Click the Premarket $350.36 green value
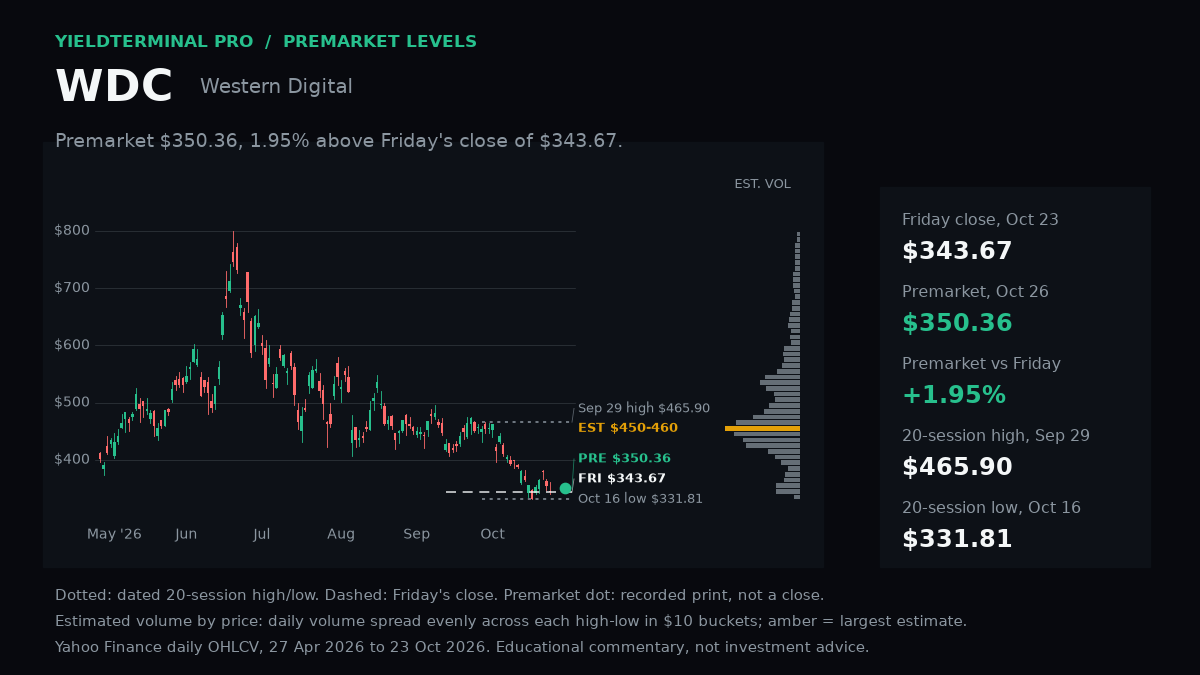Image resolution: width=1200 pixels, height=675 pixels. [x=957, y=324]
